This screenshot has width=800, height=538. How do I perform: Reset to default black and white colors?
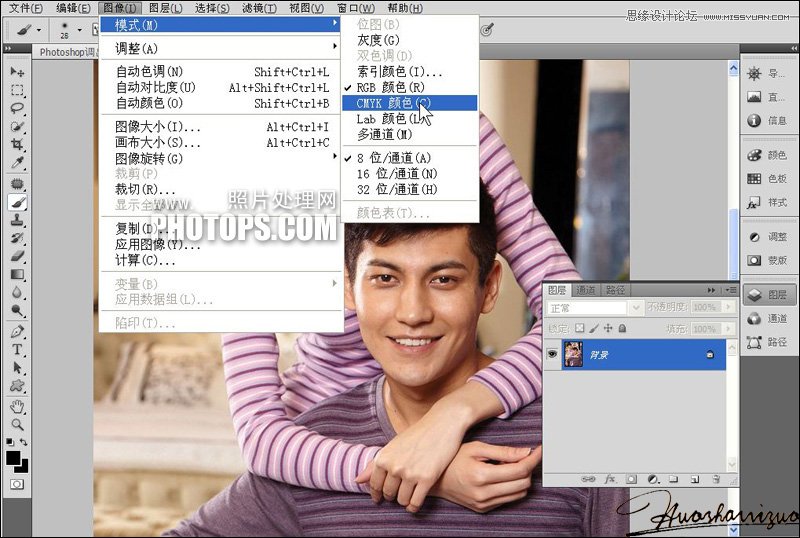[10, 442]
